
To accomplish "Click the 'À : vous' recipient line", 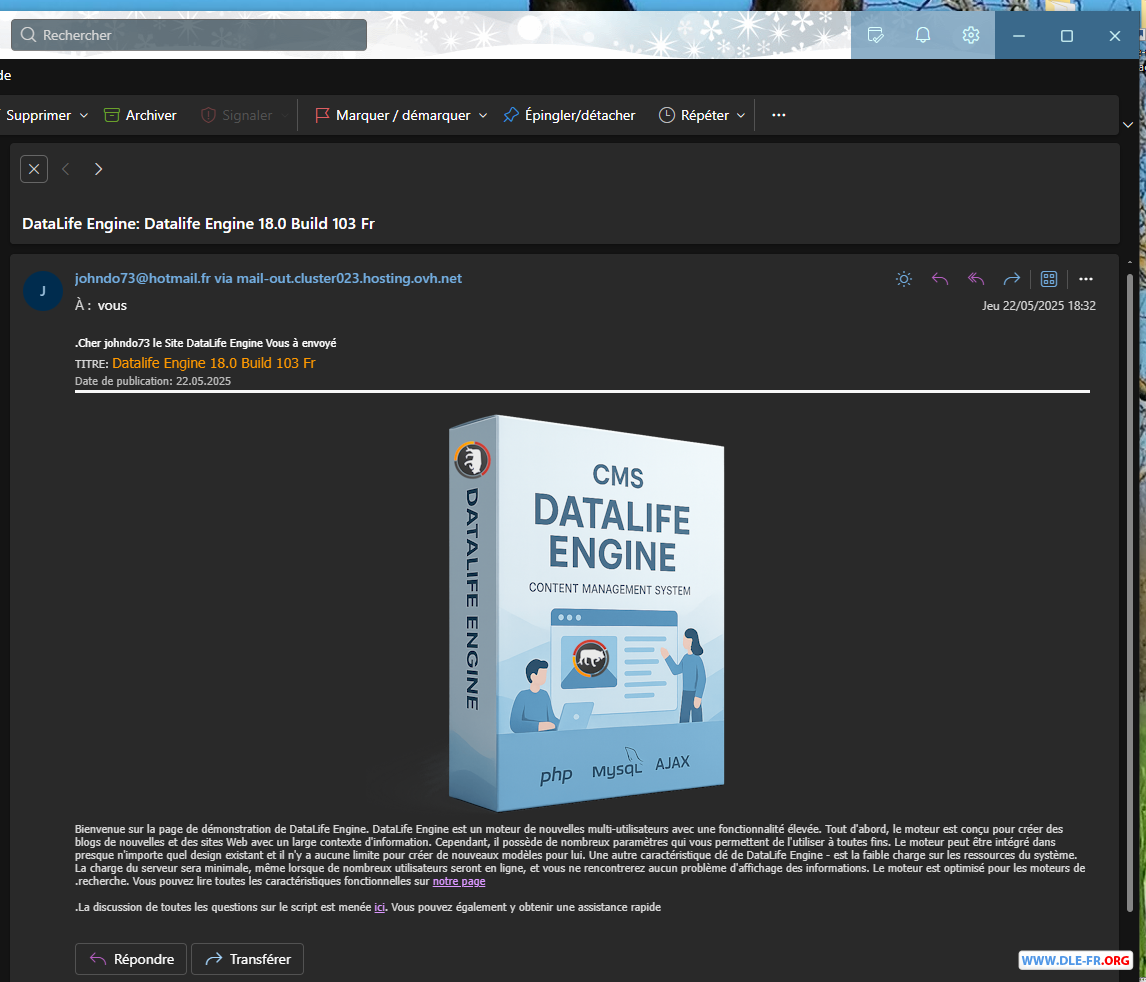I will [101, 305].
